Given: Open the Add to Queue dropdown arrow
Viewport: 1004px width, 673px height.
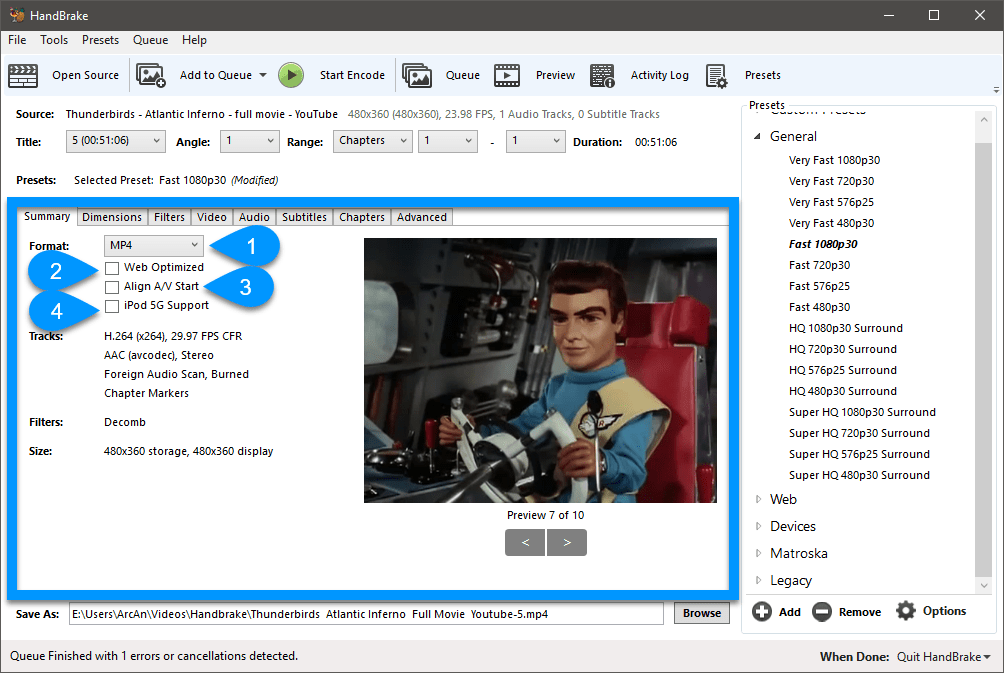Looking at the screenshot, I should coord(263,76).
